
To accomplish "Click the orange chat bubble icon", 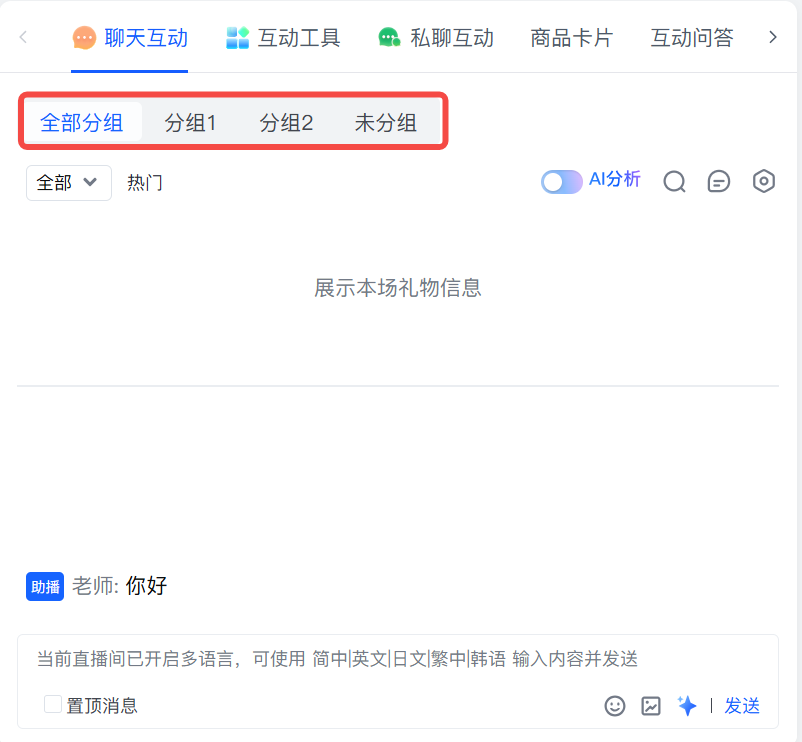I will pyautogui.click(x=84, y=38).
